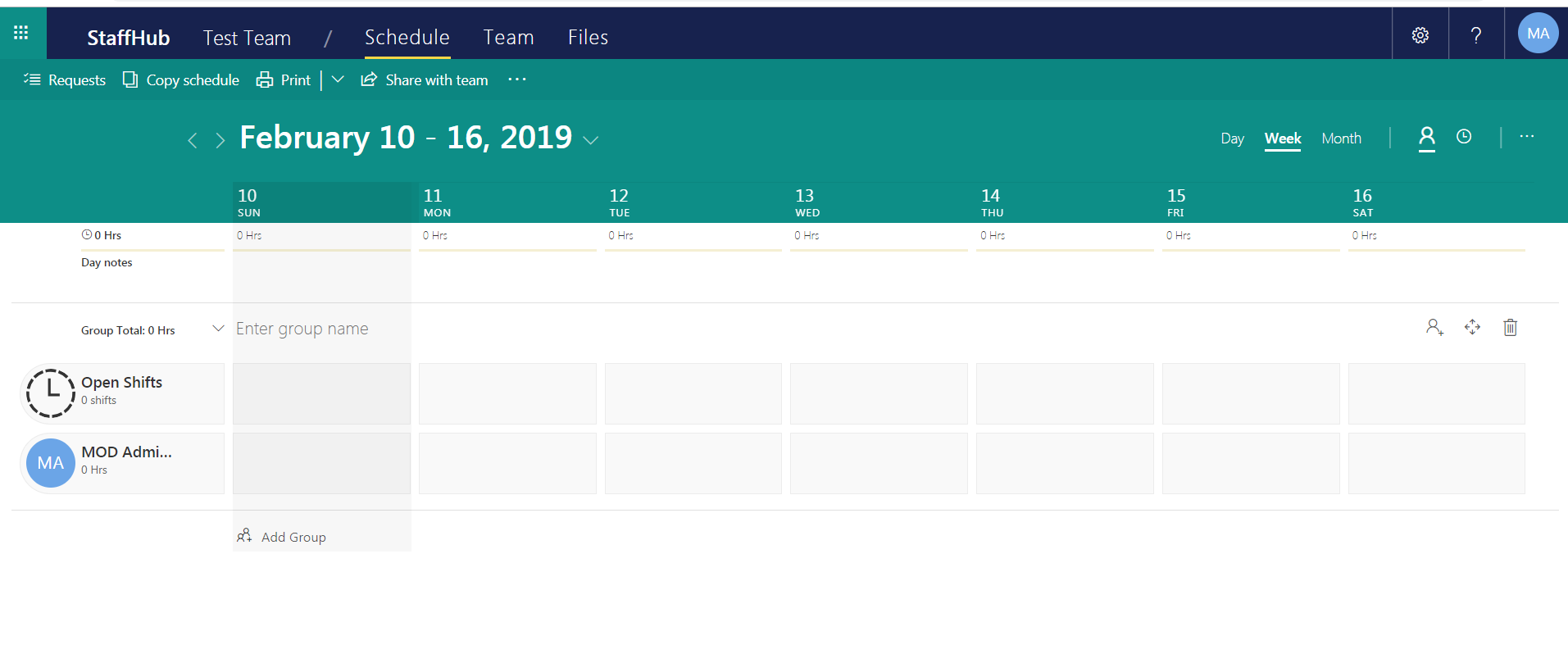
Task: Switch to the clock shift view toggle
Action: pos(1464,137)
